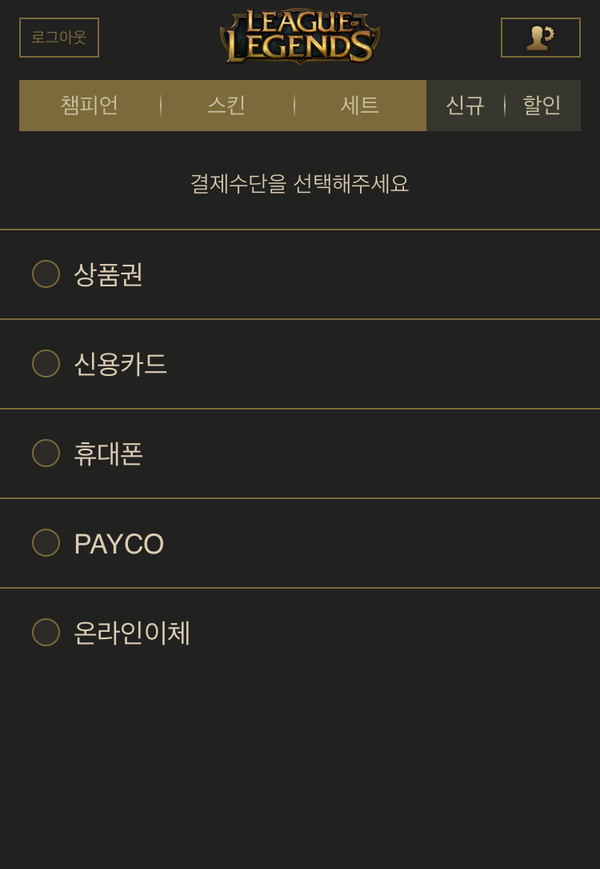Select the PAYCO radio button
600x869 pixels.
(46, 543)
